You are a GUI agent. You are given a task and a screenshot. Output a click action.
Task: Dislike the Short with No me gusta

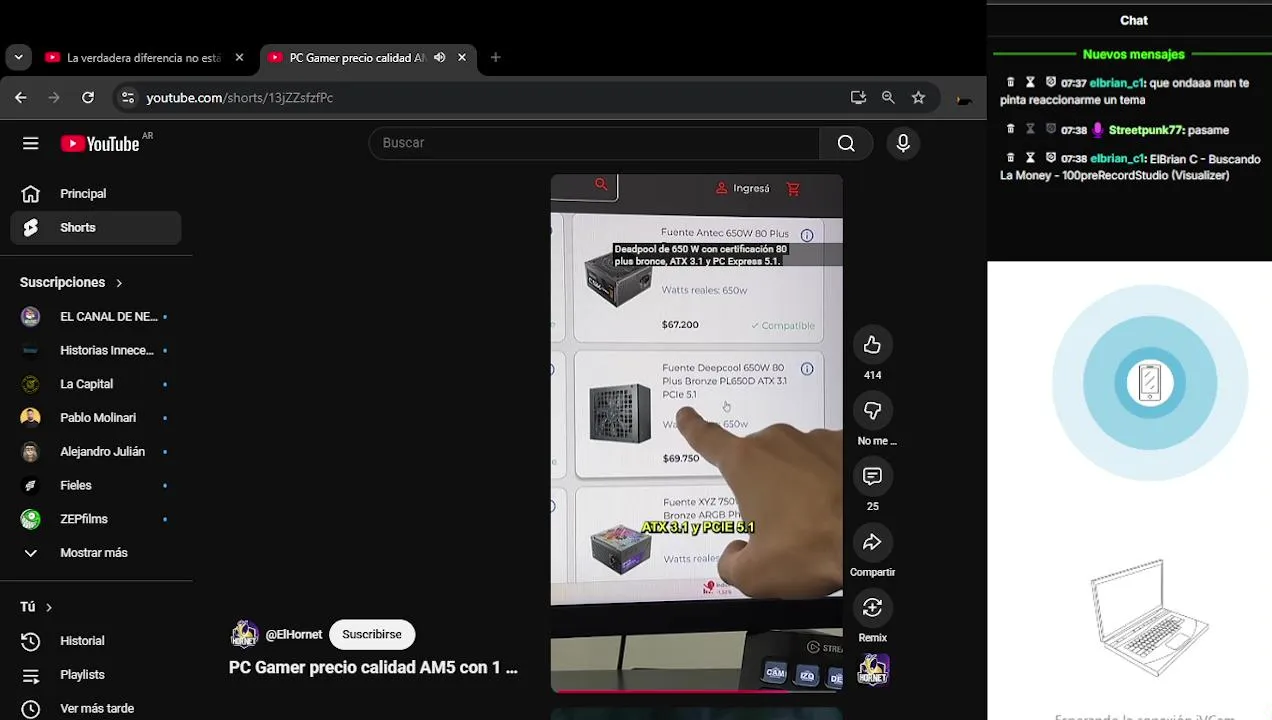point(872,411)
